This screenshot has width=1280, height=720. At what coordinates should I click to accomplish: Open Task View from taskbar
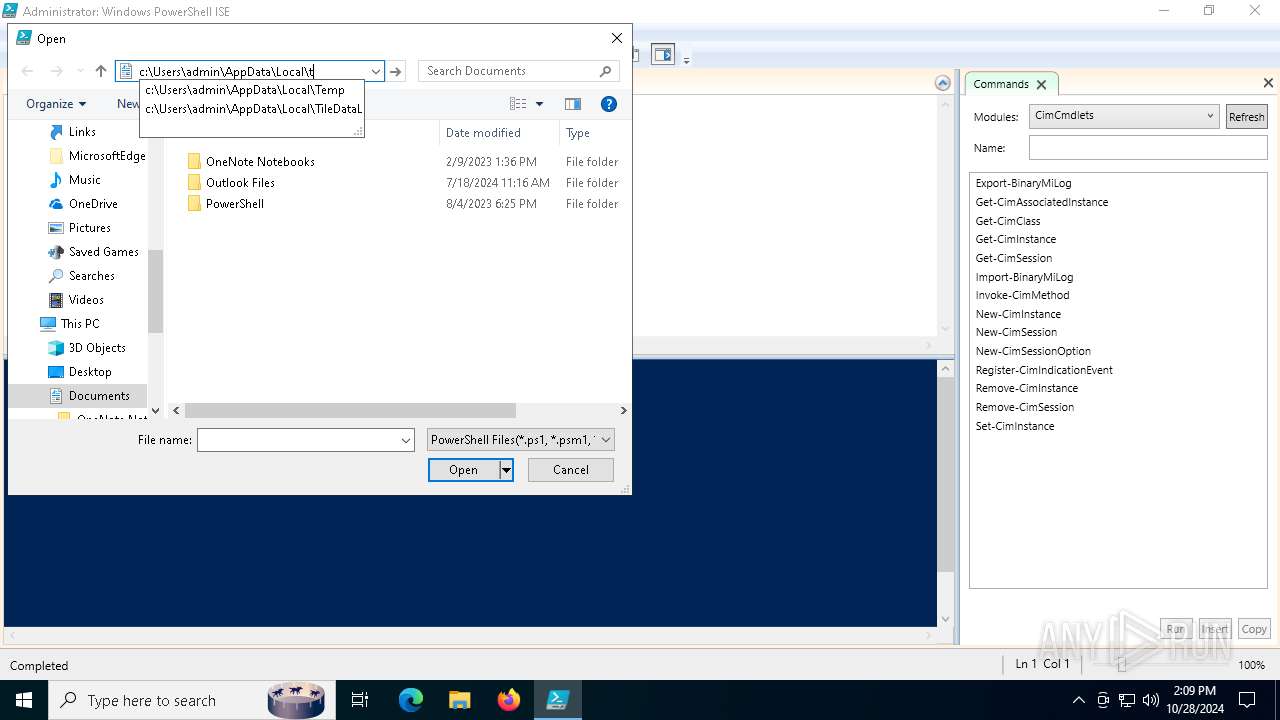pos(360,700)
